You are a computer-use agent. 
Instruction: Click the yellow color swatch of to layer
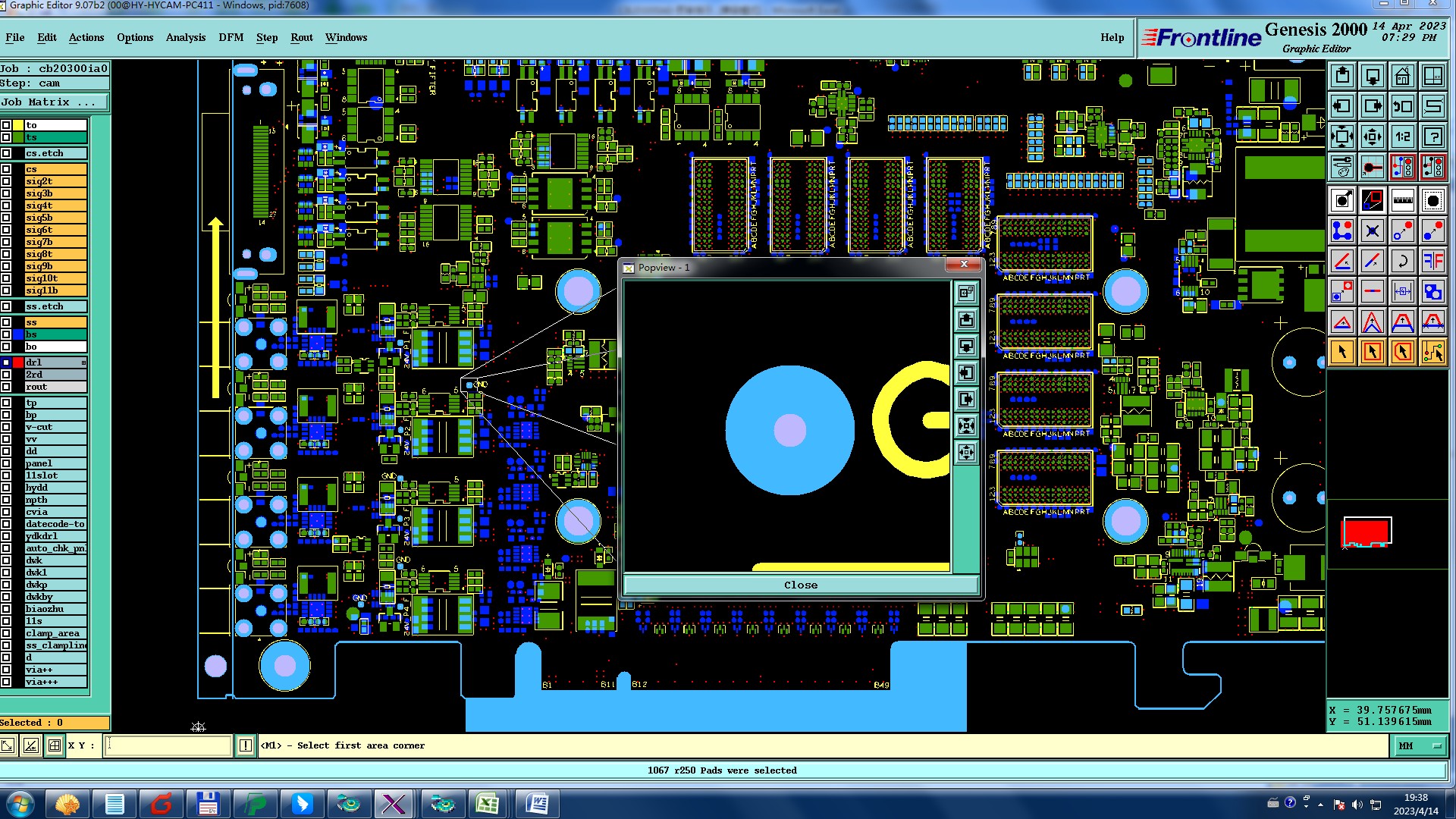pos(17,125)
